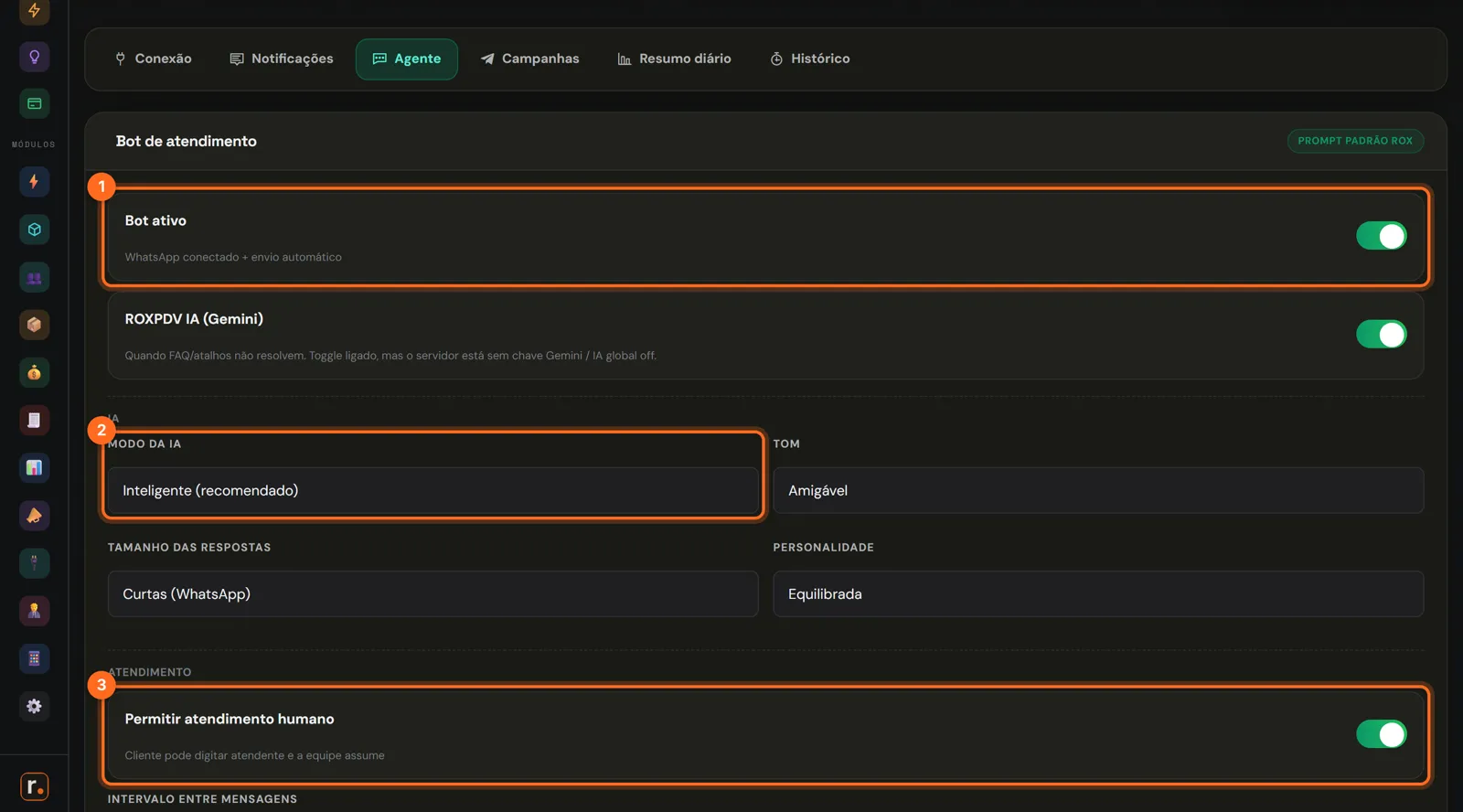
Task: Open the calculator module icon
Action: pyautogui.click(x=34, y=658)
